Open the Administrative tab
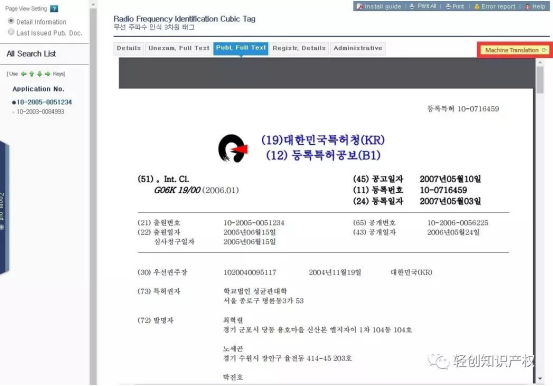 point(358,48)
